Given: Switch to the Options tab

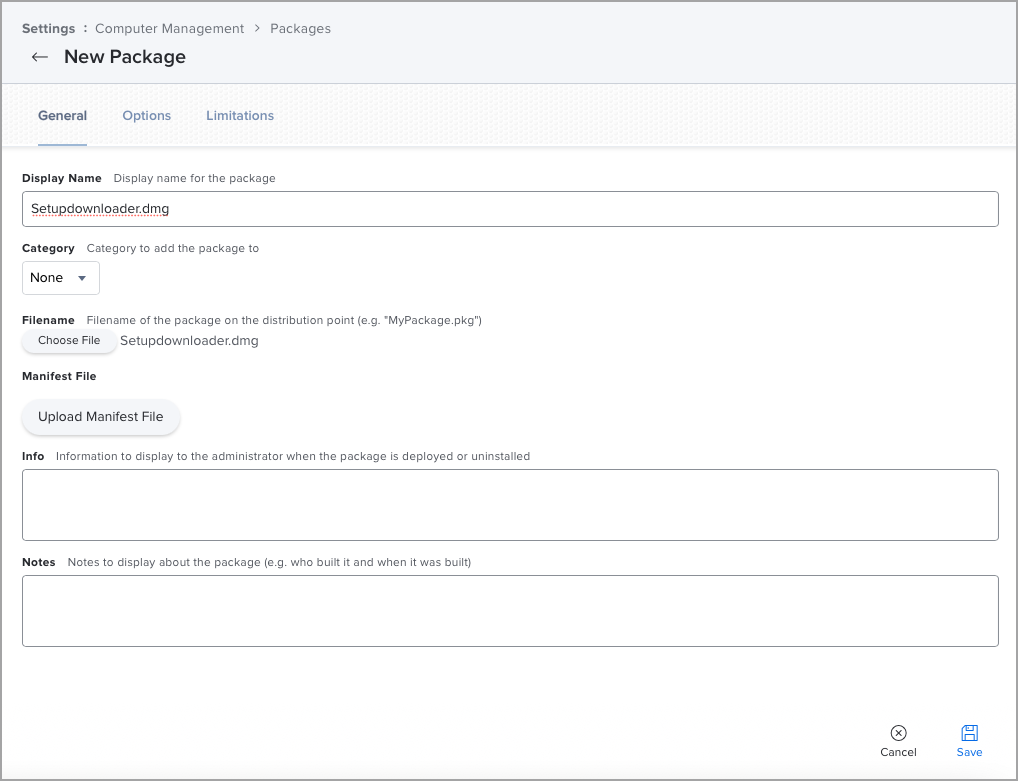Looking at the screenshot, I should coord(146,115).
